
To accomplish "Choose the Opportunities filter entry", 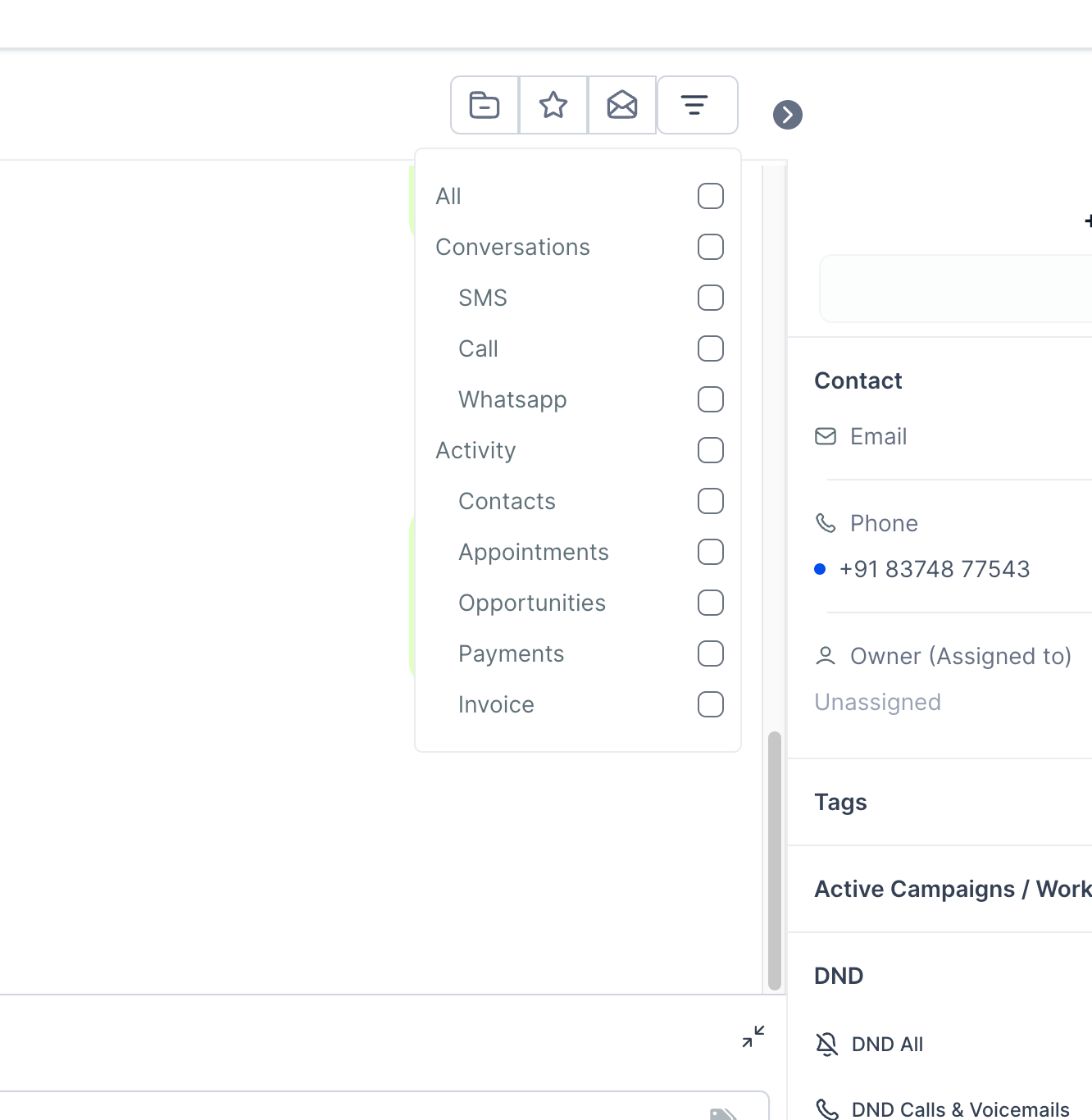I will (x=532, y=603).
